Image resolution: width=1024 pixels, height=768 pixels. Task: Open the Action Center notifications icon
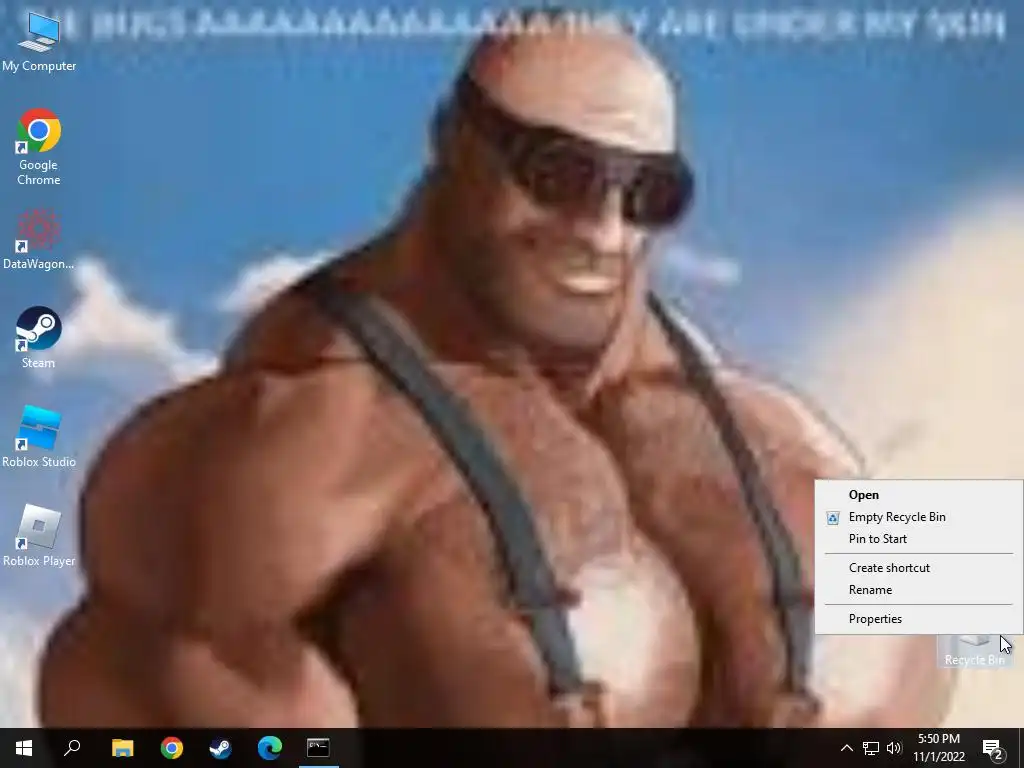[993, 748]
